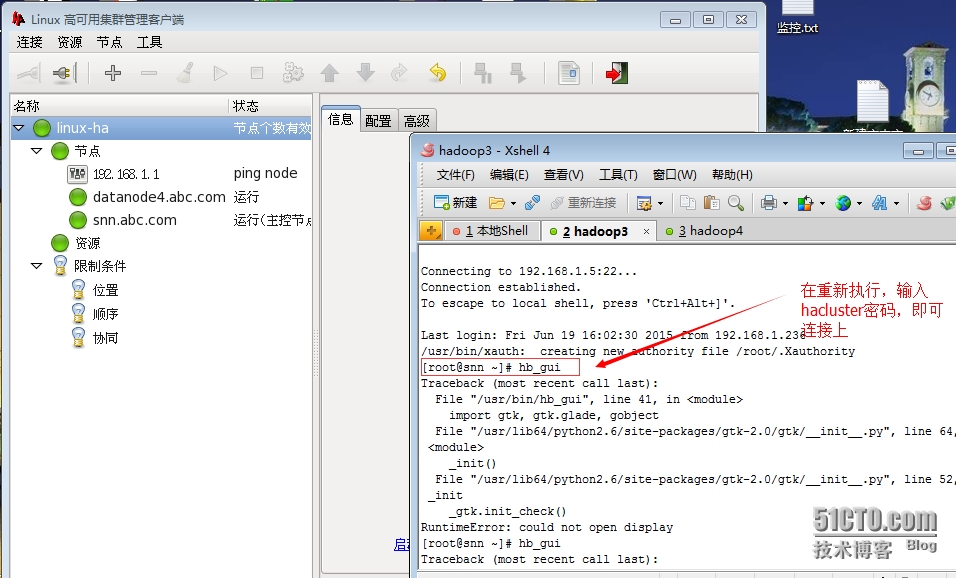Click the plus add-item icon in HA toolbar
Image resolution: width=956 pixels, height=578 pixels.
113,74
